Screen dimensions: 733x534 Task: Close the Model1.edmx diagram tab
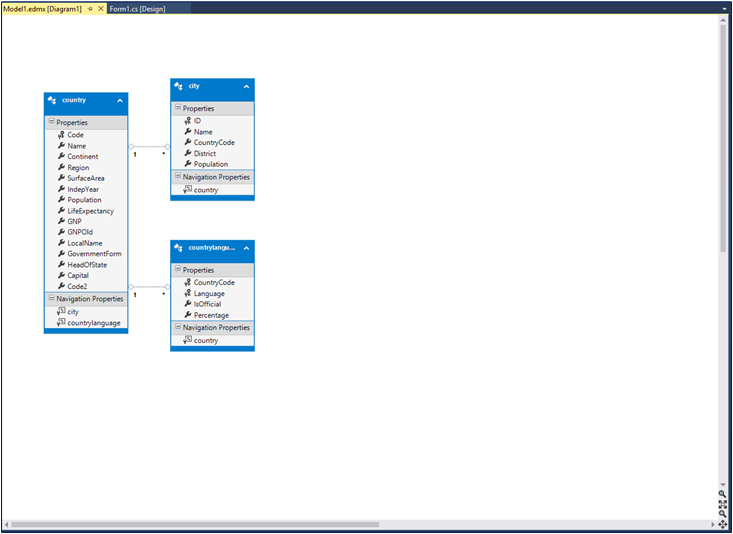tap(100, 9)
